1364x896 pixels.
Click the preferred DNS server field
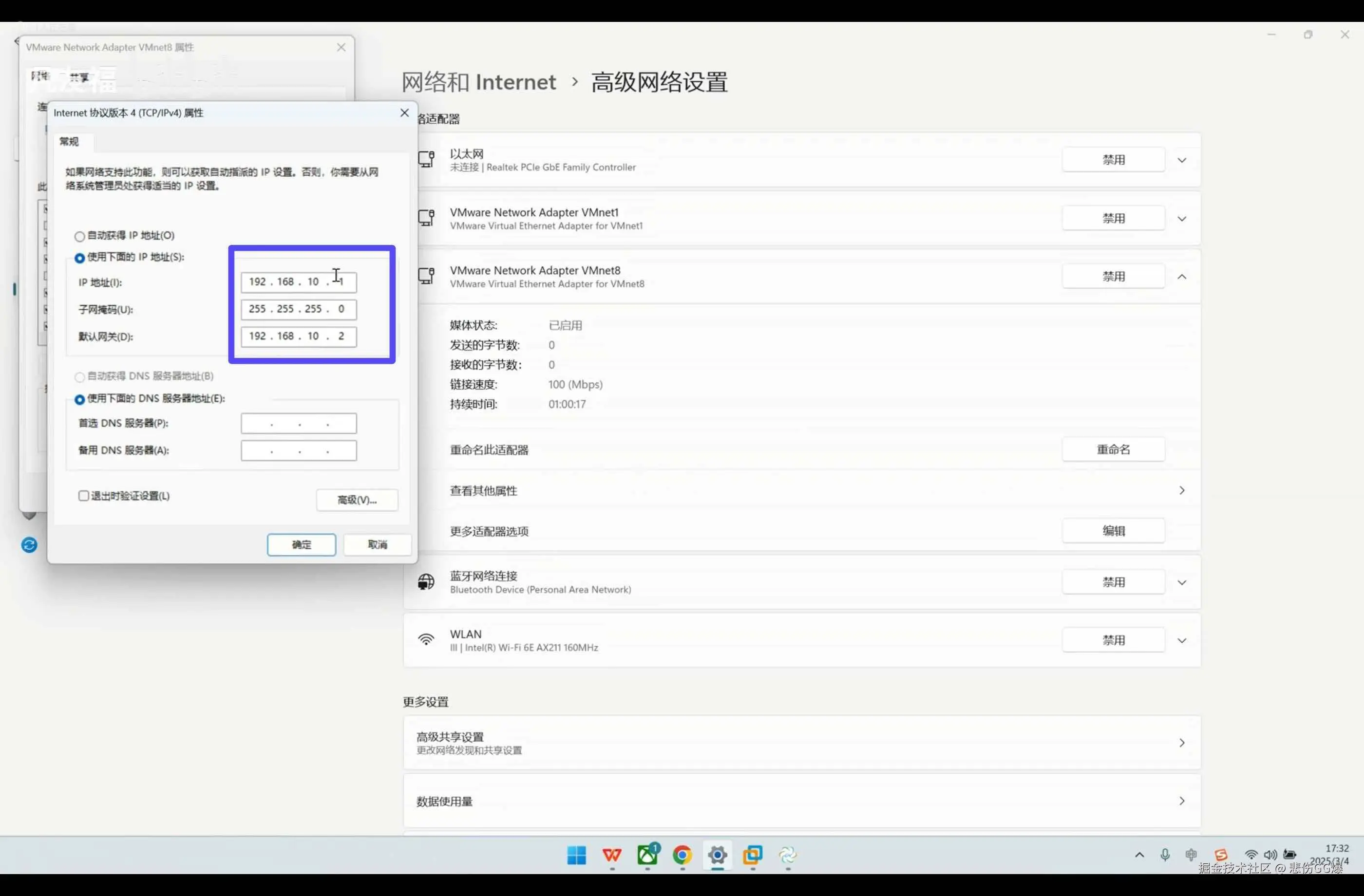(299, 423)
